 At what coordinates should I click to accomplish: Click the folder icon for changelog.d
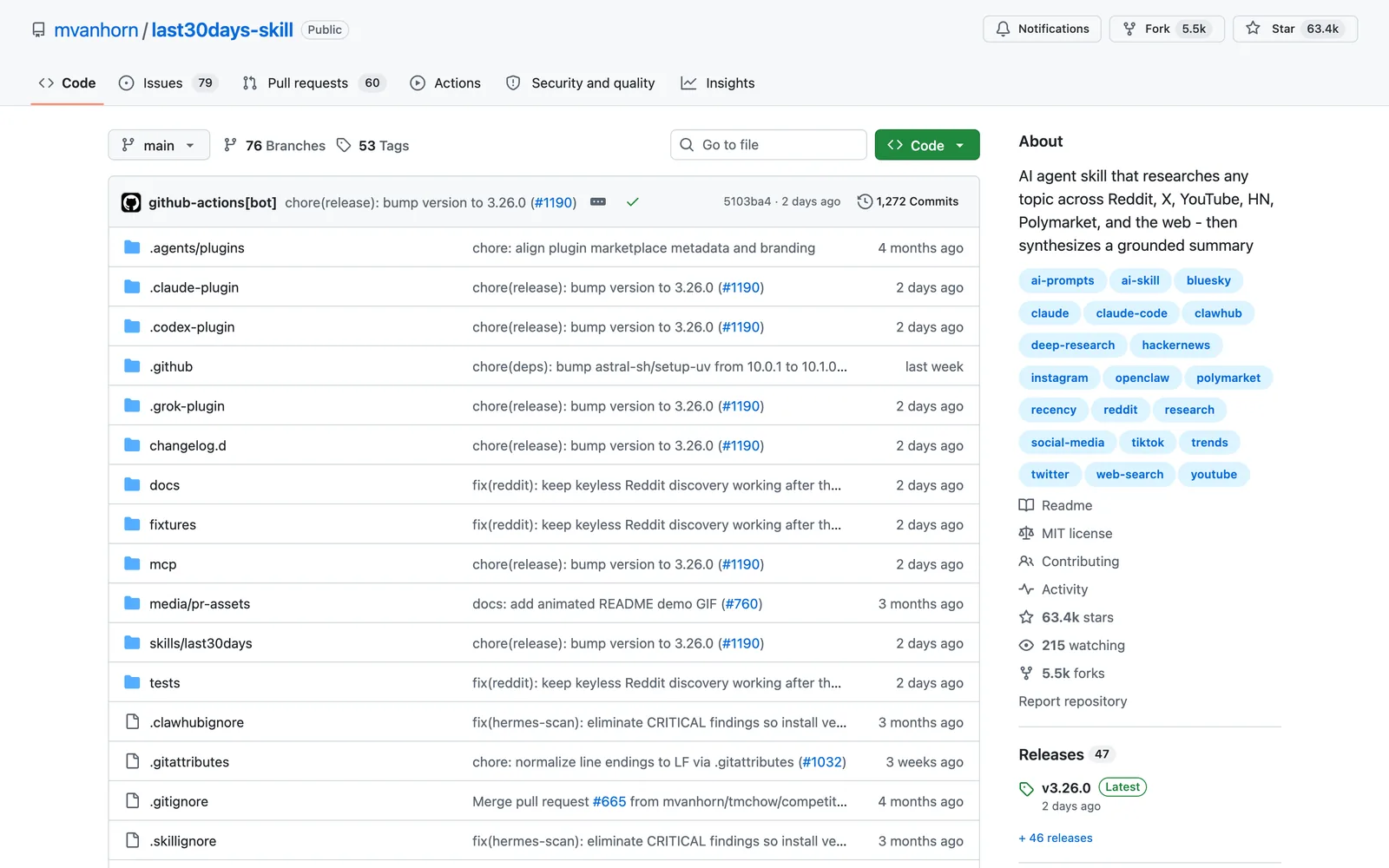click(132, 445)
